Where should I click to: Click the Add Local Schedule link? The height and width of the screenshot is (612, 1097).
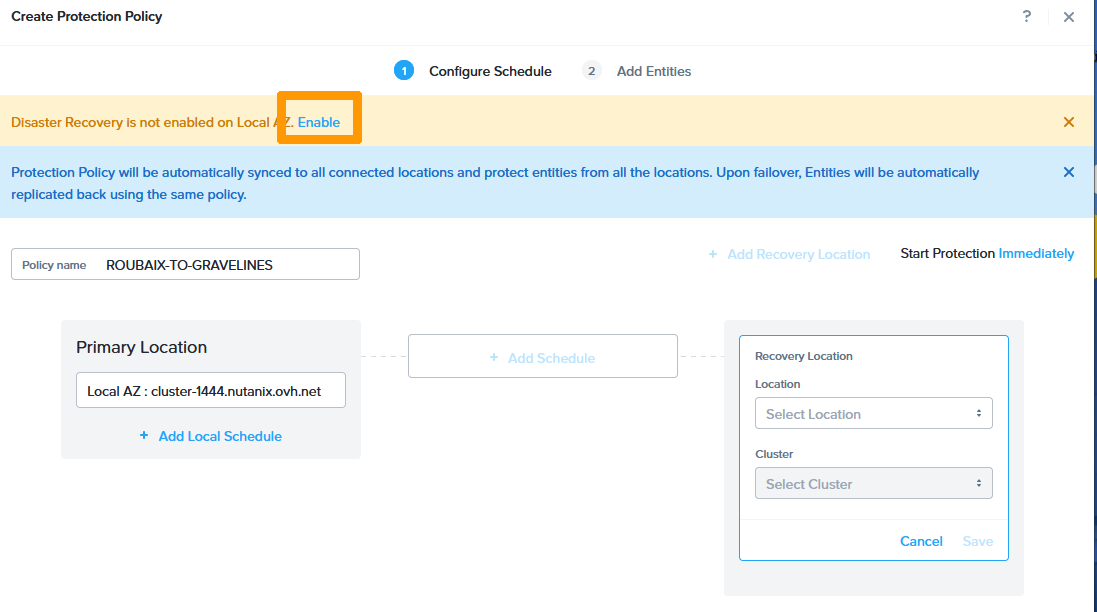[220, 436]
